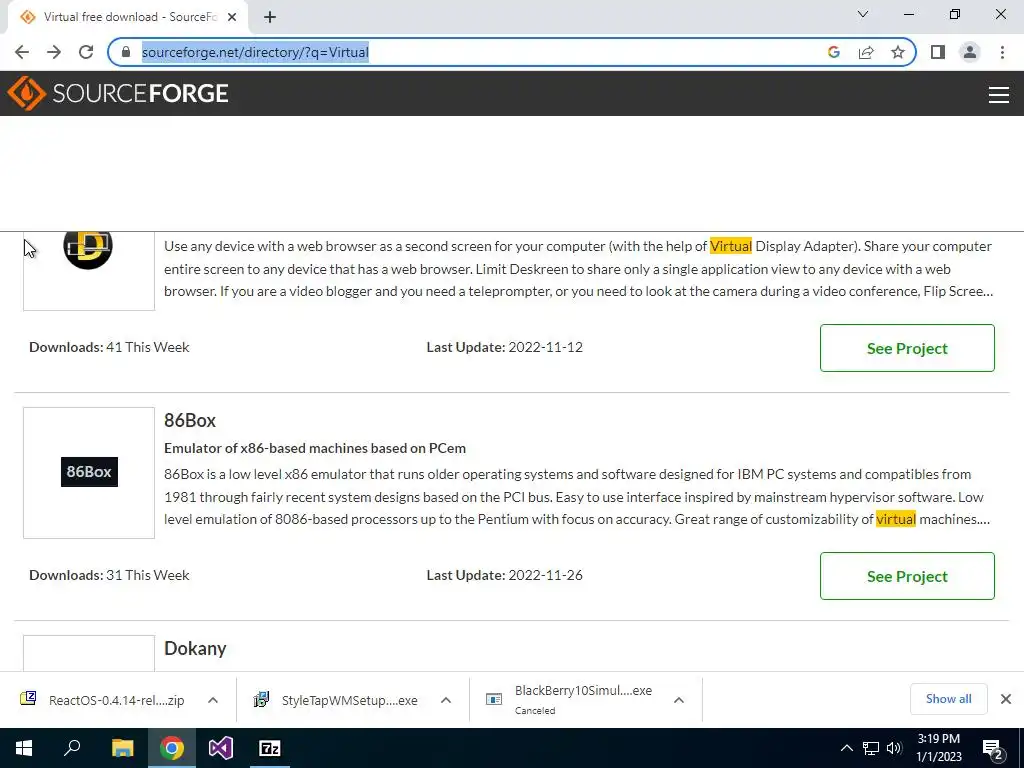
Task: Select the Virtual free download SourceForge tab
Action: pyautogui.click(x=127, y=17)
